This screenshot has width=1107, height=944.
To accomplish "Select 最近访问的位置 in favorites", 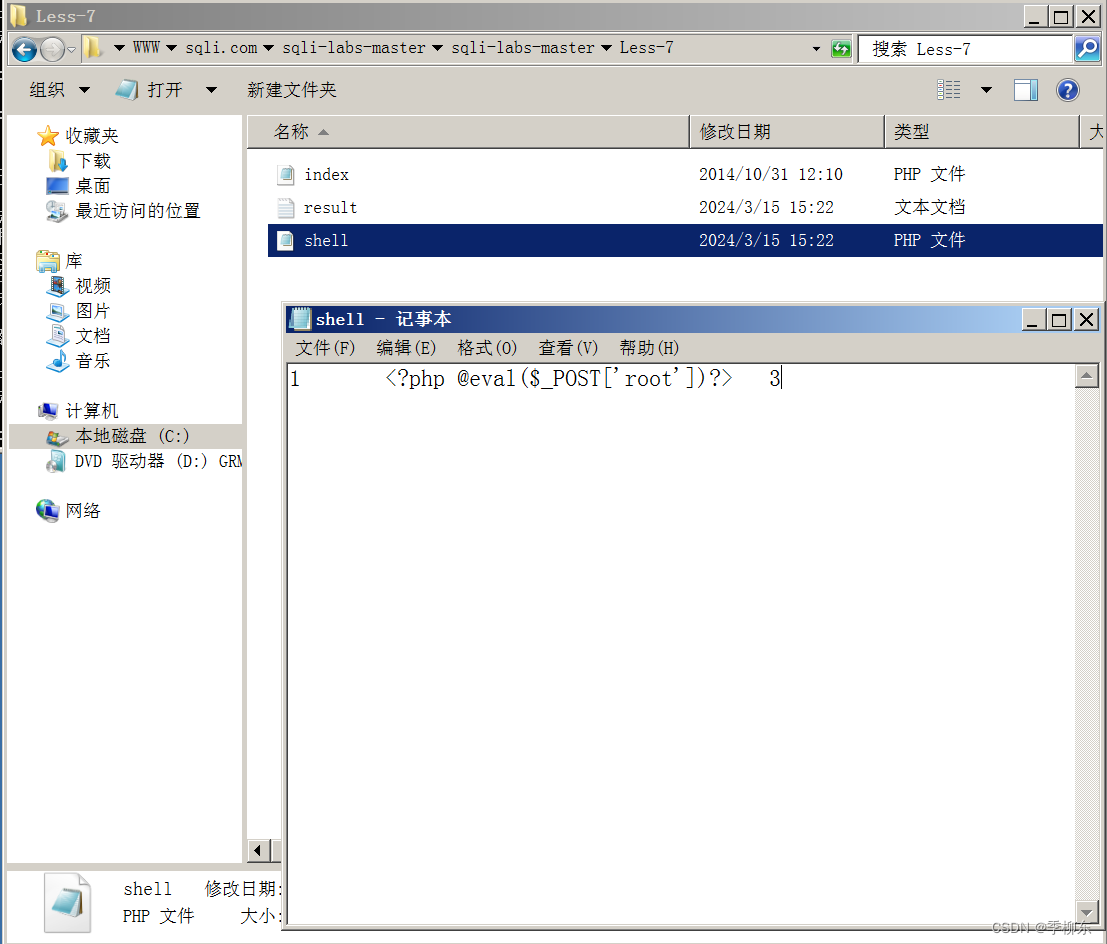I will coord(138,210).
